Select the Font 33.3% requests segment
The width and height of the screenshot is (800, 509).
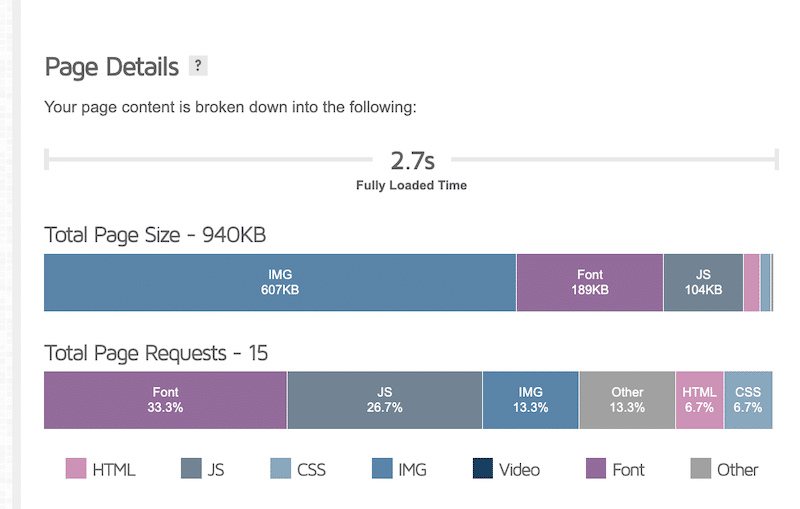pos(165,400)
